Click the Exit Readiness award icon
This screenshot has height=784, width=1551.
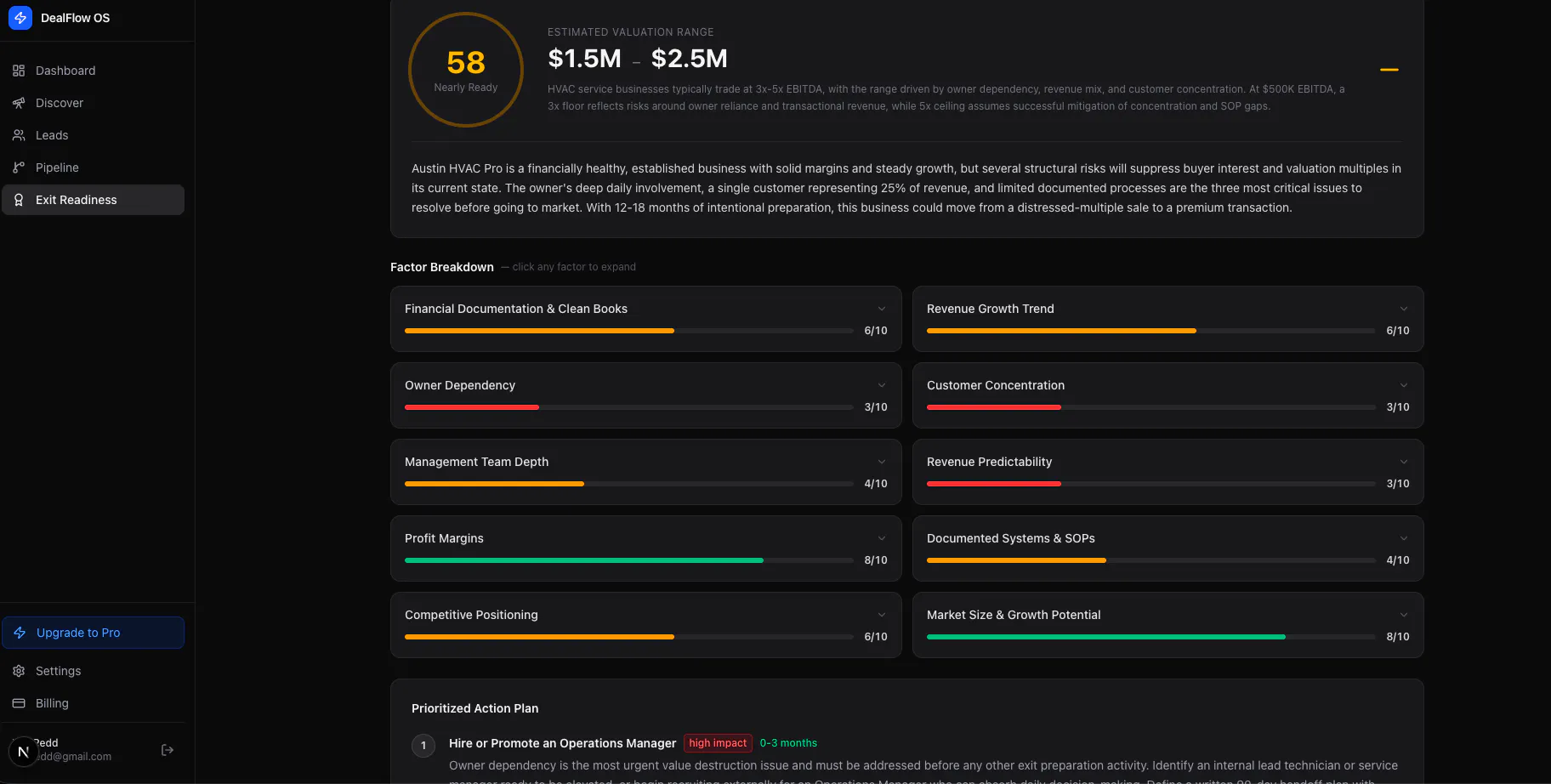pos(19,200)
